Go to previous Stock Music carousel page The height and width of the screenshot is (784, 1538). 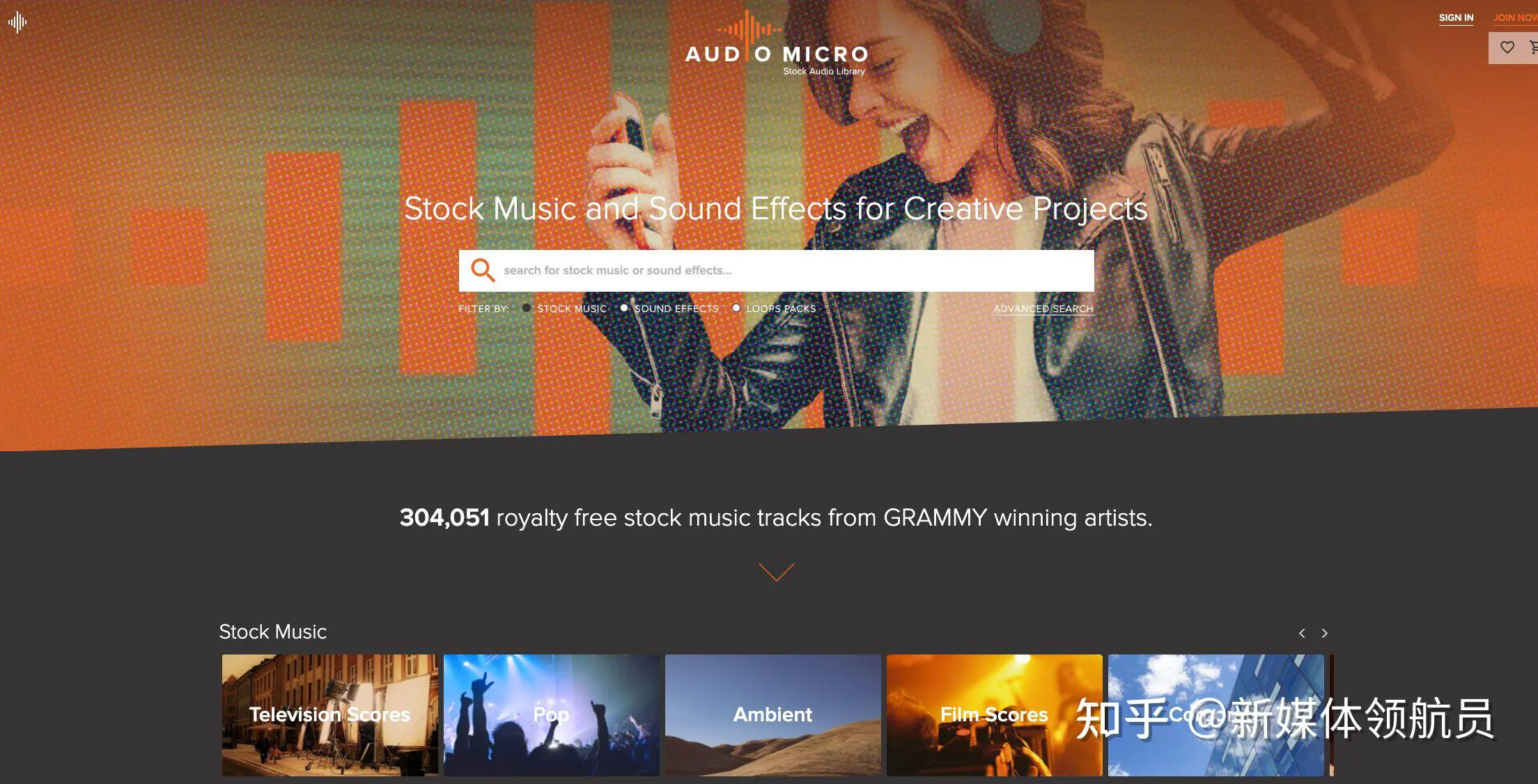[1301, 633]
